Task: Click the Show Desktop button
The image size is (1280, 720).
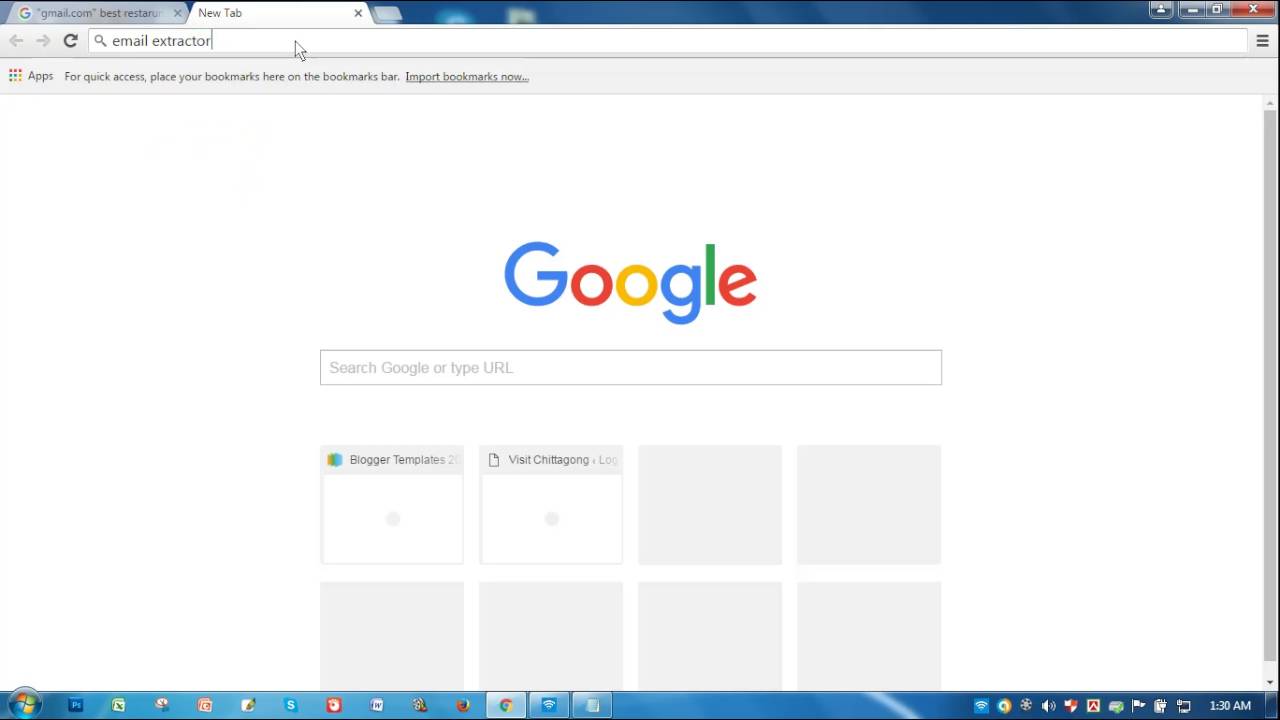Action: (1273, 705)
